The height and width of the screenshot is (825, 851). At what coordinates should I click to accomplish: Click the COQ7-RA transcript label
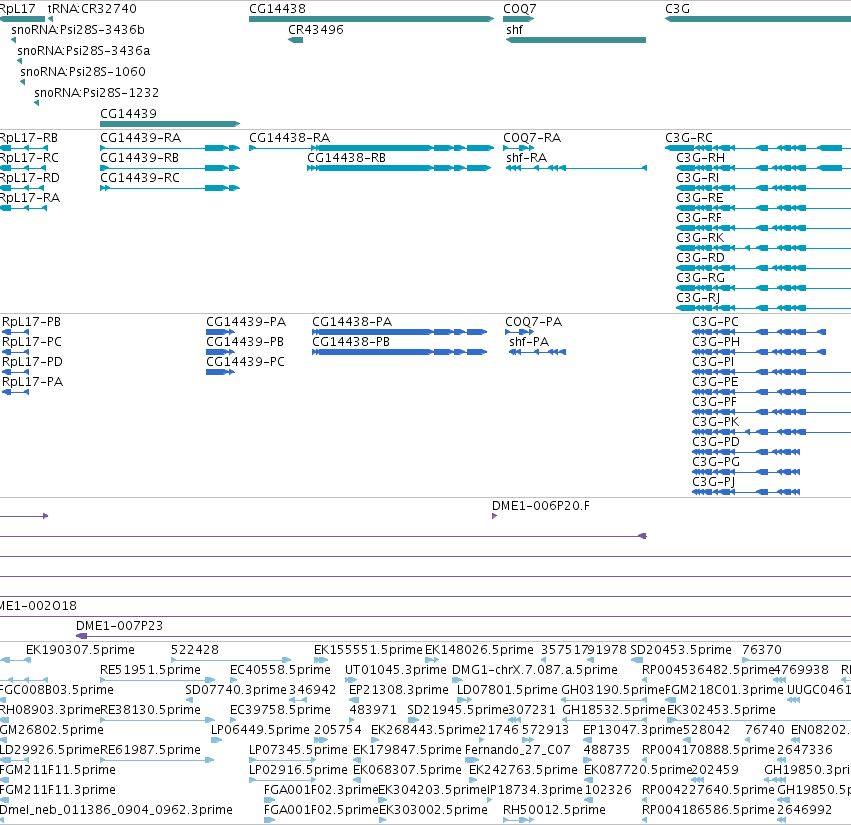531,138
